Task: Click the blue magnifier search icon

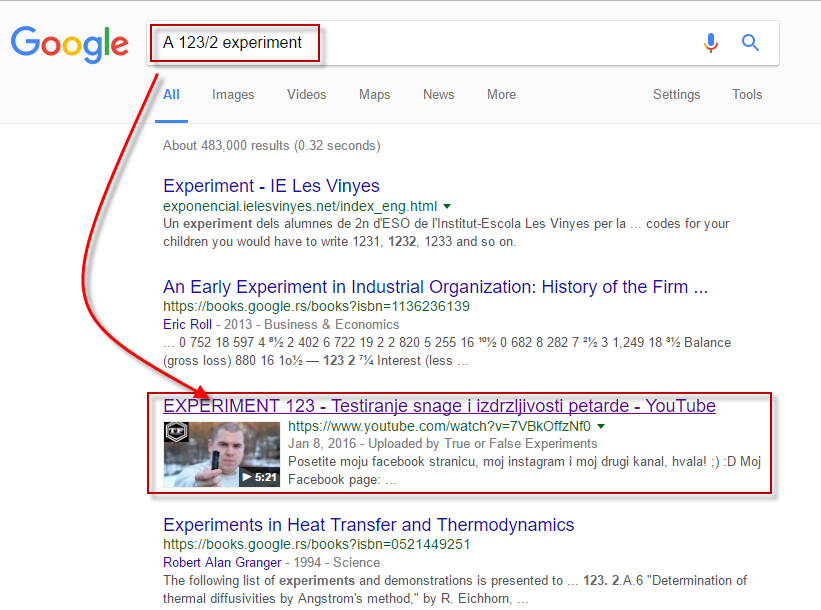Action: pos(750,42)
